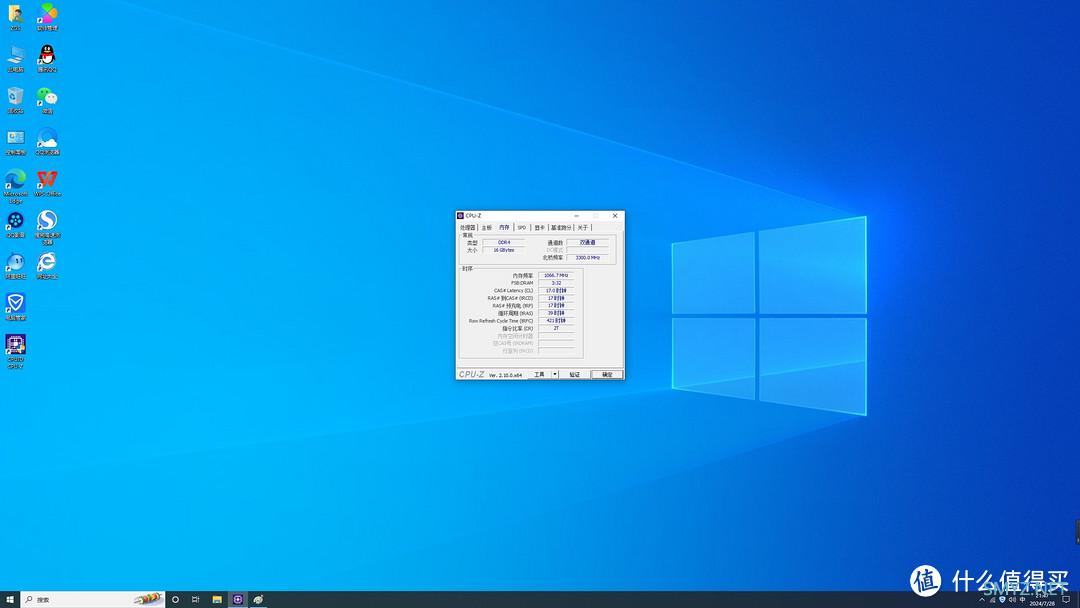Click the DDR4 memory type value
The height and width of the screenshot is (608, 1080).
pyautogui.click(x=503, y=242)
